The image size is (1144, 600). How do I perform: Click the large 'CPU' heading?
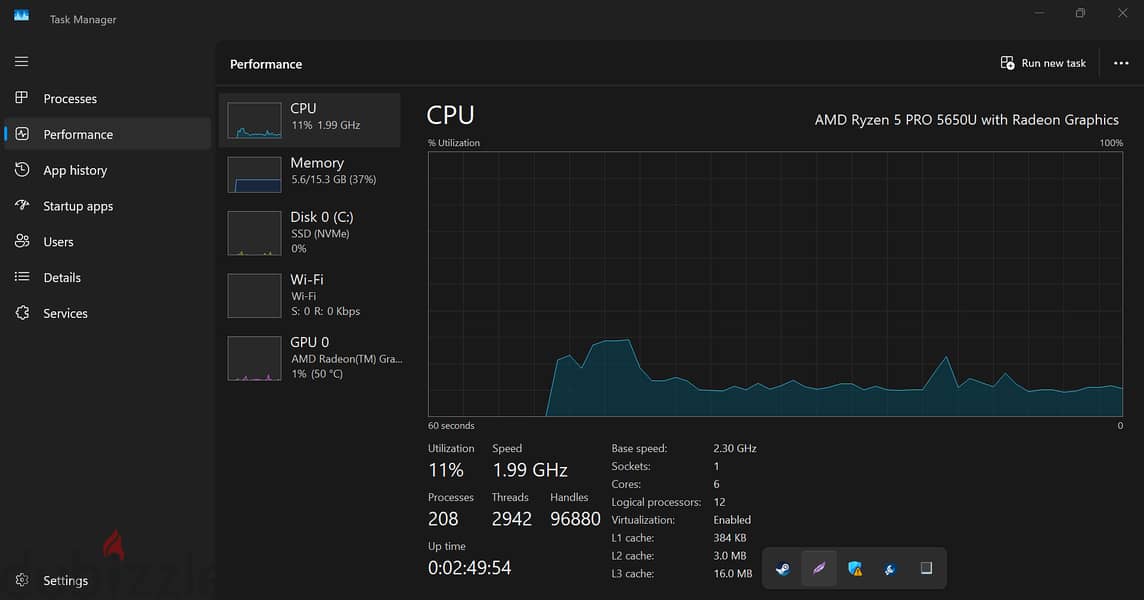[x=450, y=115]
